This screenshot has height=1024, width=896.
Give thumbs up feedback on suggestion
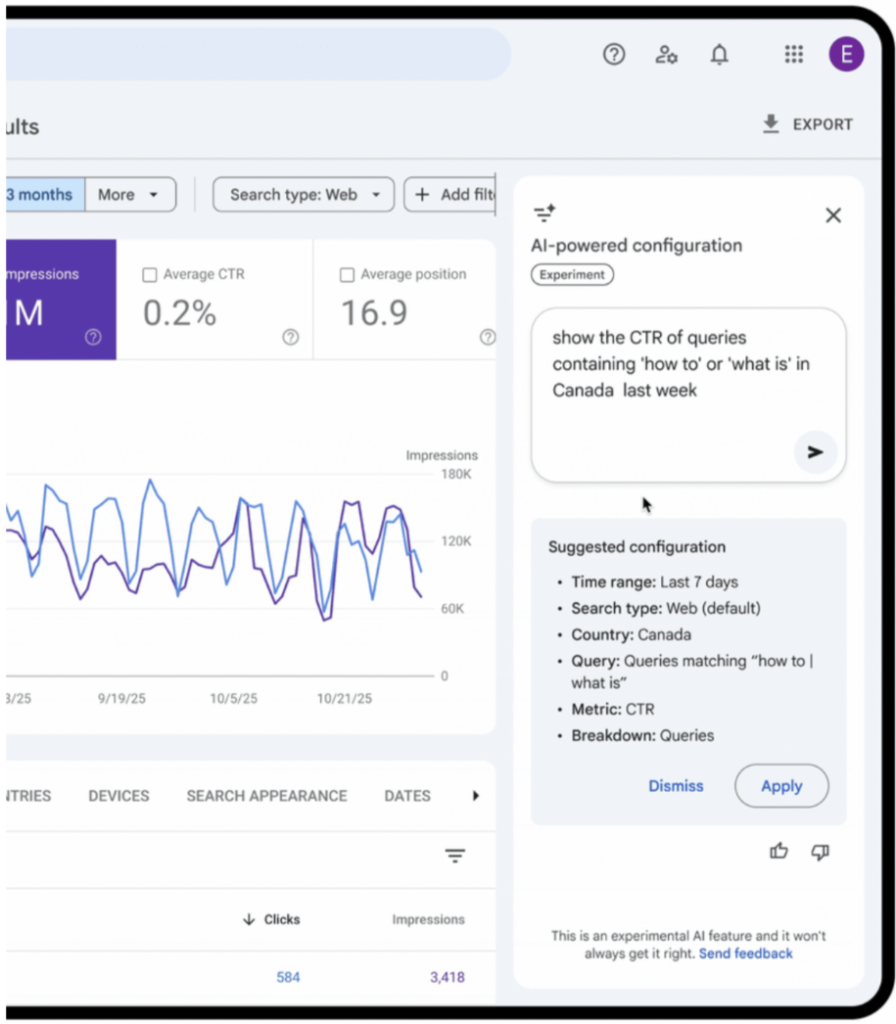(779, 851)
